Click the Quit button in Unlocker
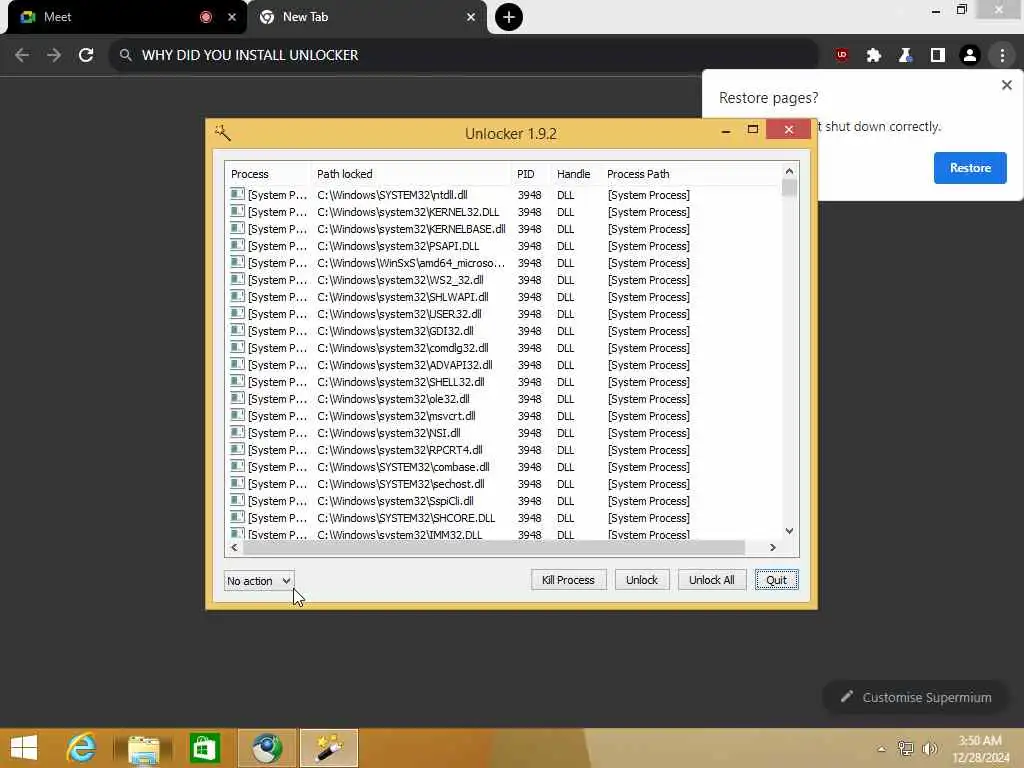This screenshot has width=1024, height=768. (776, 580)
